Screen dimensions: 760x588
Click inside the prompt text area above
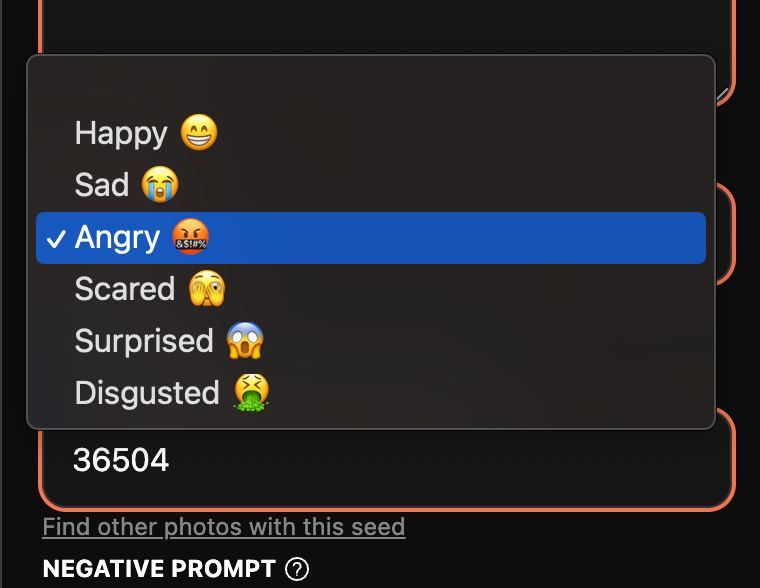point(387,27)
